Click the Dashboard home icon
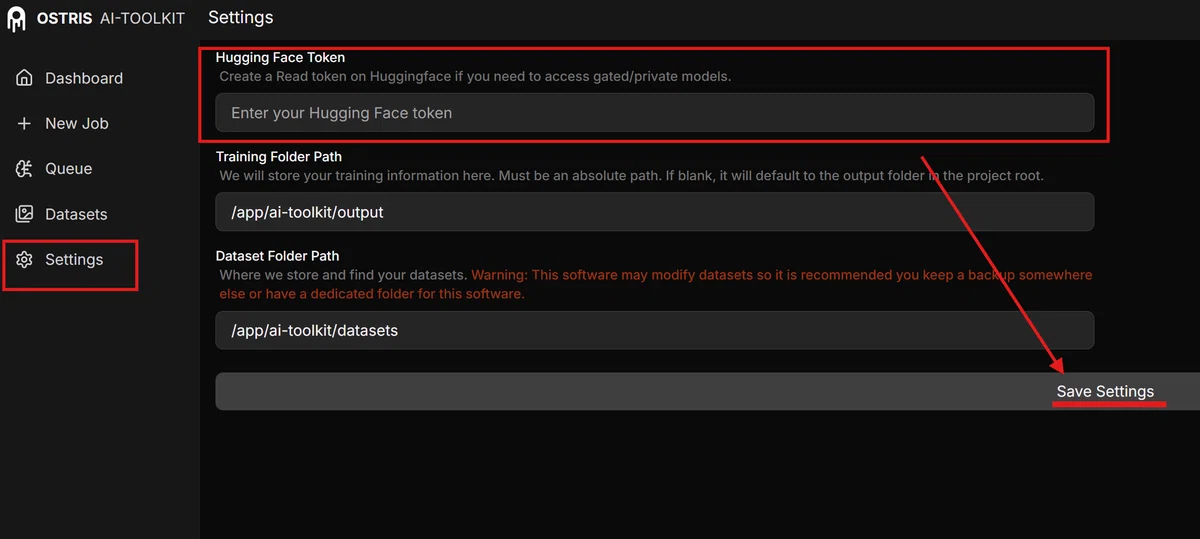This screenshot has width=1200, height=539. click(25, 78)
